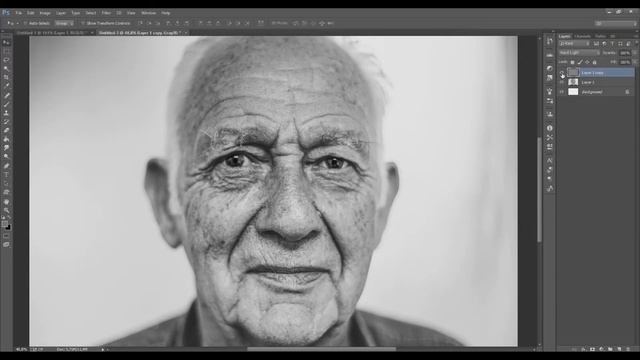Click the background color swatch

coord(8,227)
